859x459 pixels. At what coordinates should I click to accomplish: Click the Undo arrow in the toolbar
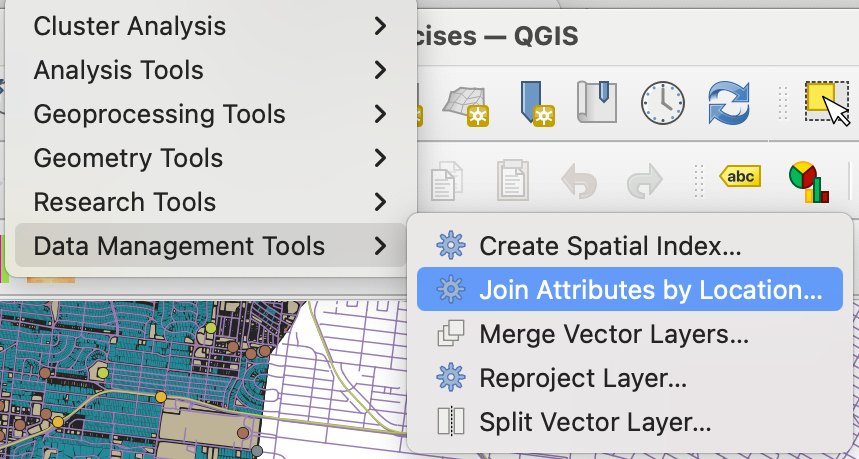[x=579, y=181]
